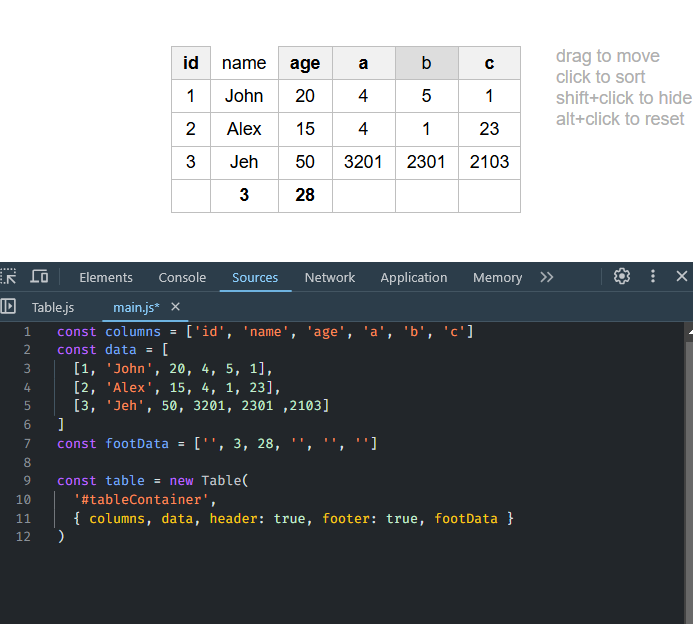Image resolution: width=693 pixels, height=624 pixels.
Task: Sort table by the age column header
Action: point(305,63)
